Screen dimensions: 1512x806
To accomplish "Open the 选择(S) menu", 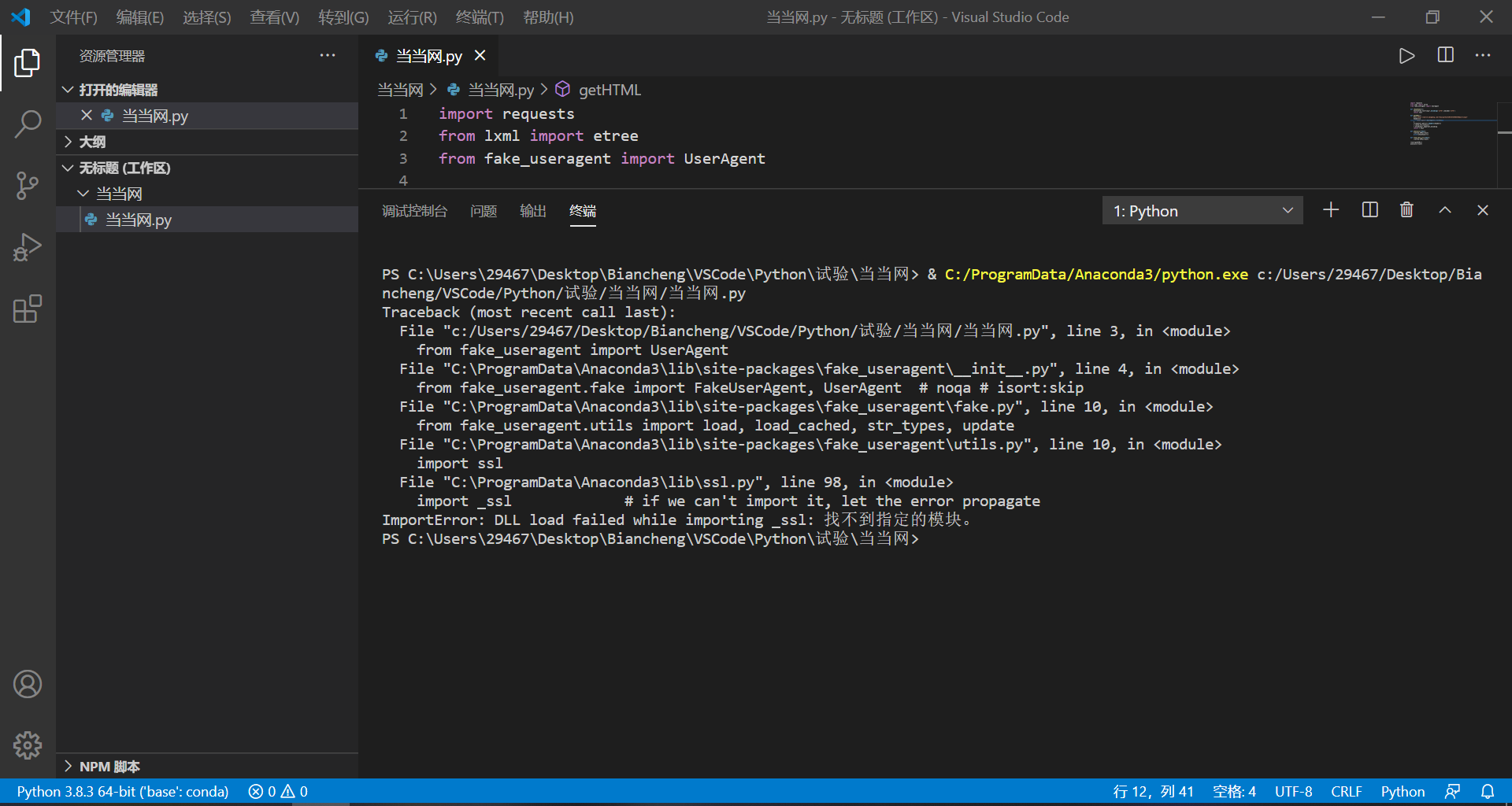I will click(x=207, y=17).
